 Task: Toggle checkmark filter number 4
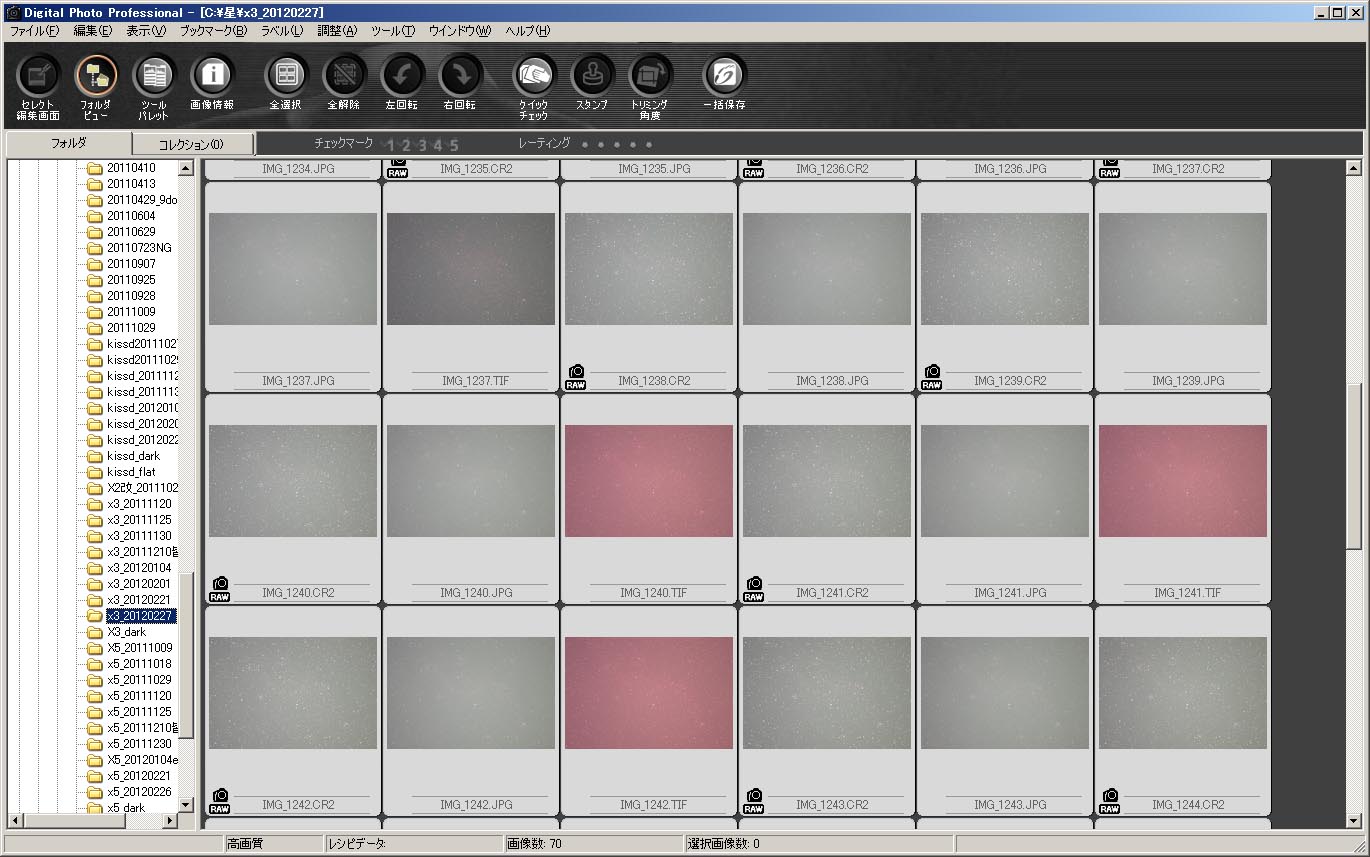[x=438, y=145]
